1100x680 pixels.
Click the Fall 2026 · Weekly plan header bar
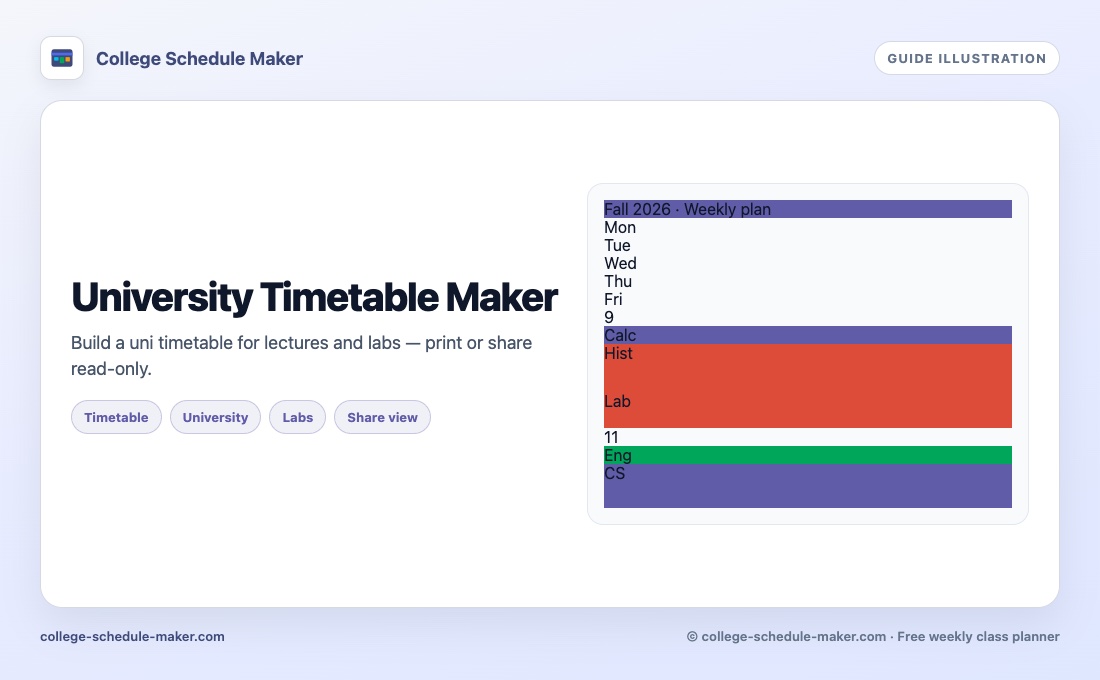pyautogui.click(x=807, y=209)
